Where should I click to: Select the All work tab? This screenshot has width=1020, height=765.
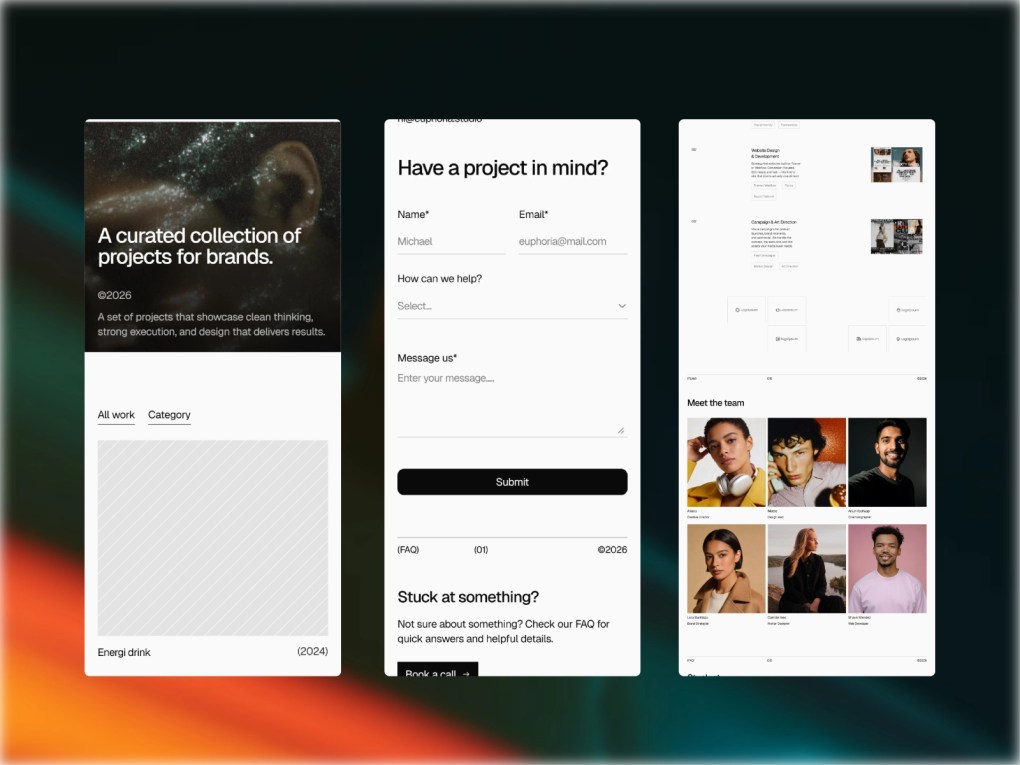point(116,415)
